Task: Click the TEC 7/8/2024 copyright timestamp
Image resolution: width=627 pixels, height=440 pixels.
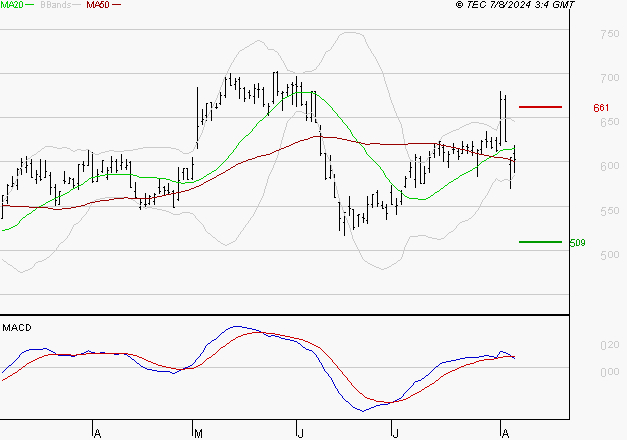Action: pos(515,5)
